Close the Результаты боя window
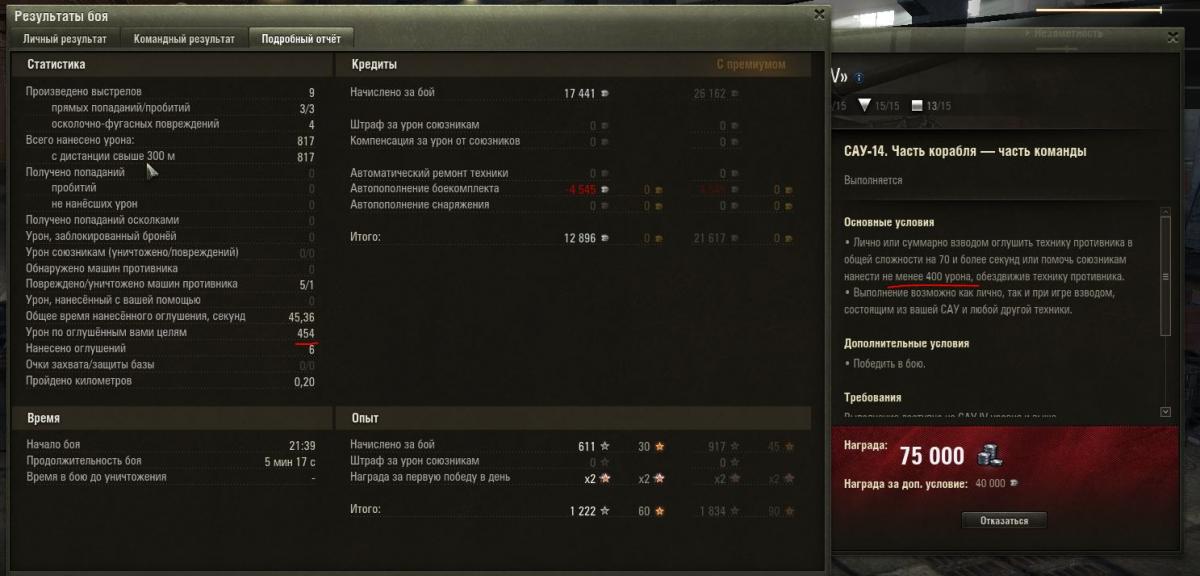This screenshot has width=1200, height=576. tap(820, 14)
